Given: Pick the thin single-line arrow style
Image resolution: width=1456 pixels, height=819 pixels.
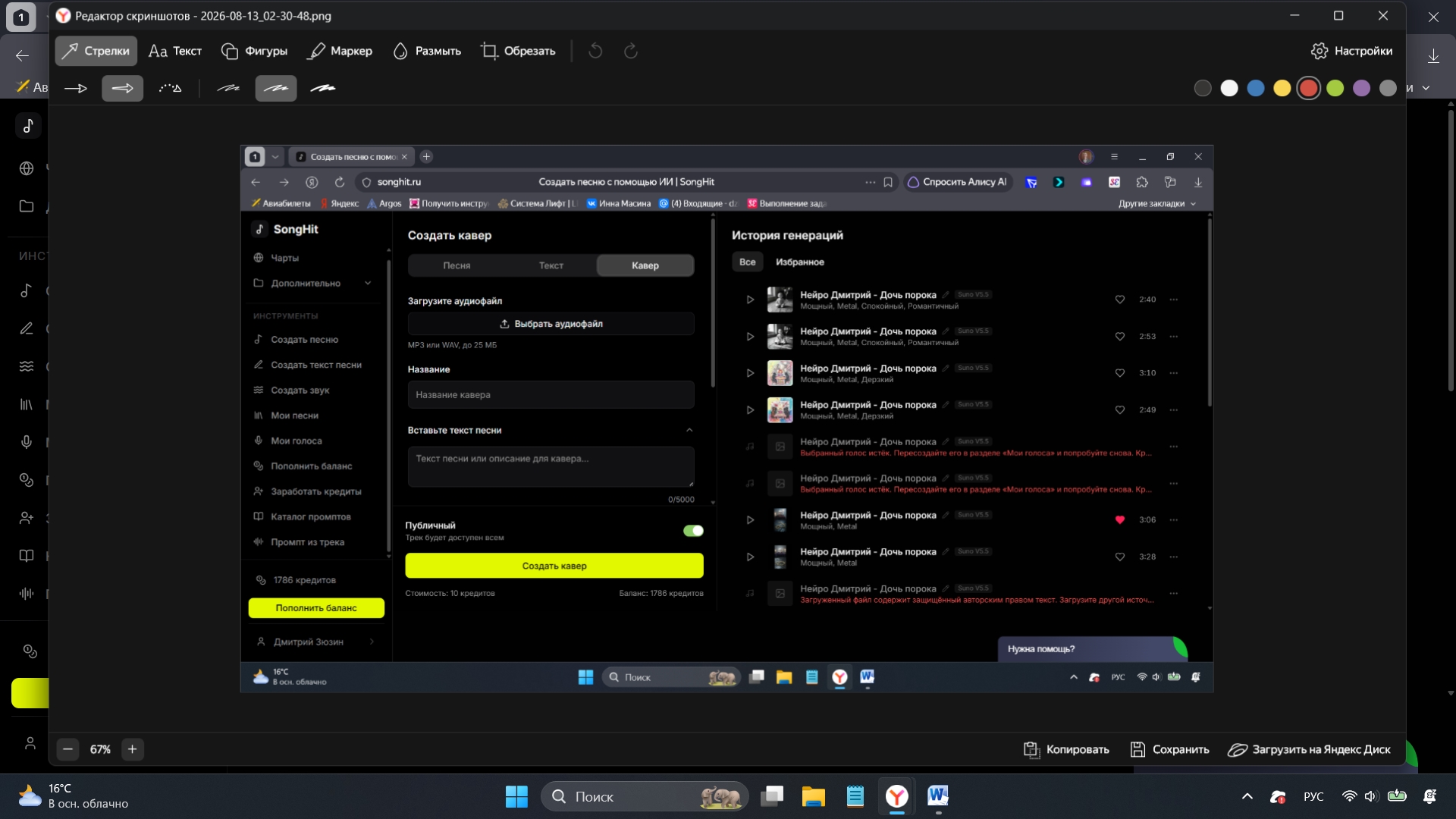Looking at the screenshot, I should coord(76,88).
